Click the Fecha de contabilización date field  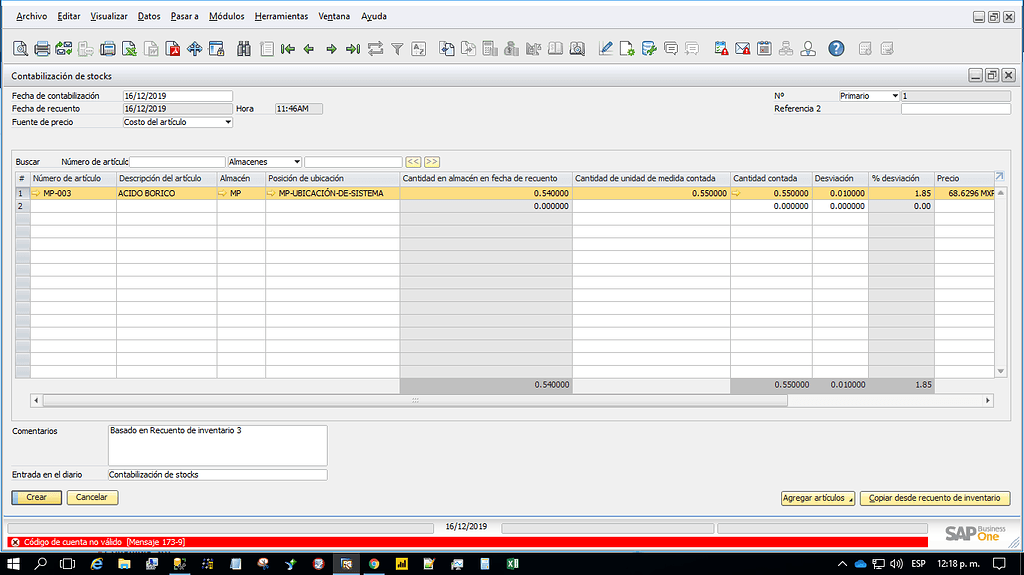point(177,96)
